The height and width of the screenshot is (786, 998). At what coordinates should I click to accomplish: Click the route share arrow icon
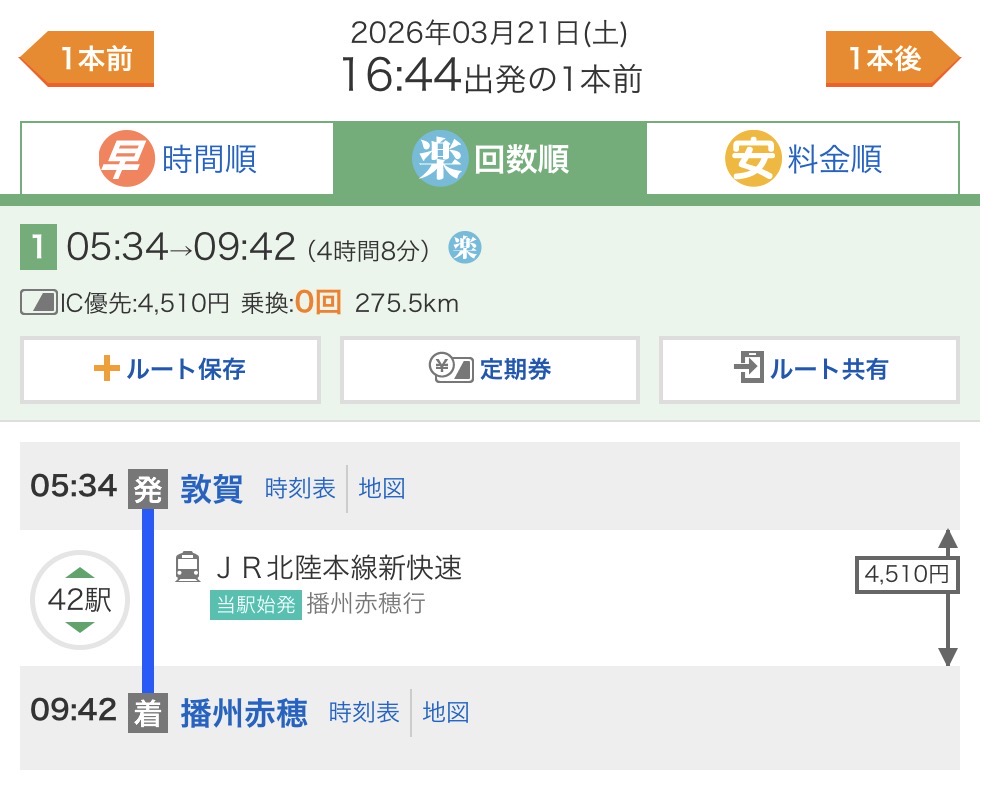point(747,369)
